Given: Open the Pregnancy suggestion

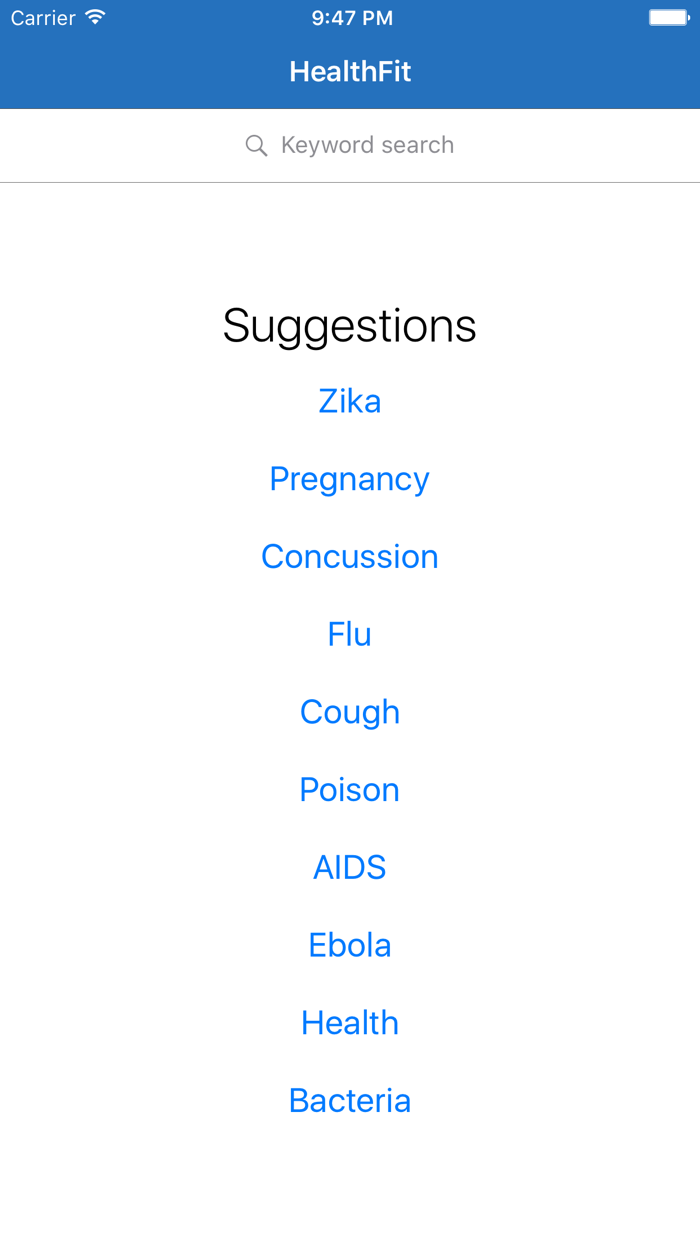Looking at the screenshot, I should pyautogui.click(x=350, y=479).
